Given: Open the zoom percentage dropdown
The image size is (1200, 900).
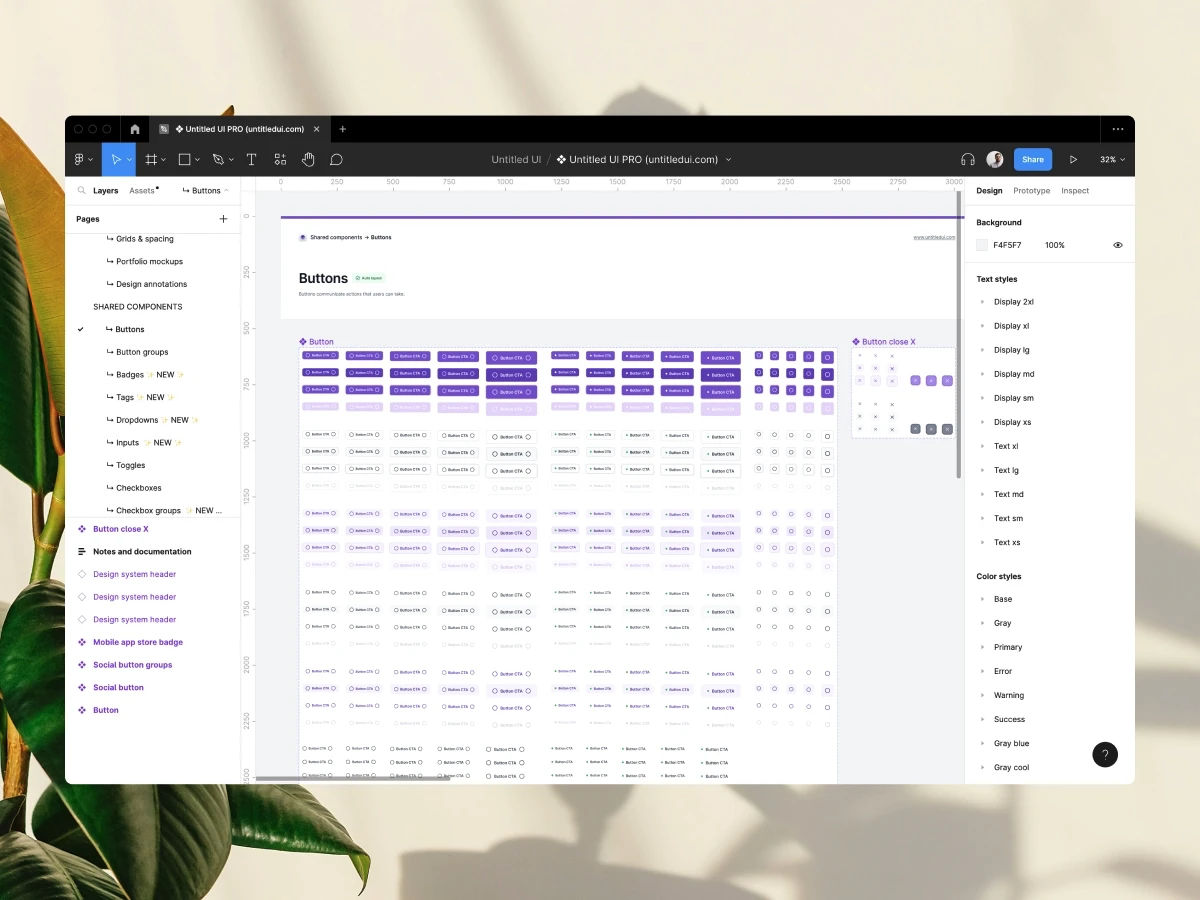Looking at the screenshot, I should [1112, 159].
